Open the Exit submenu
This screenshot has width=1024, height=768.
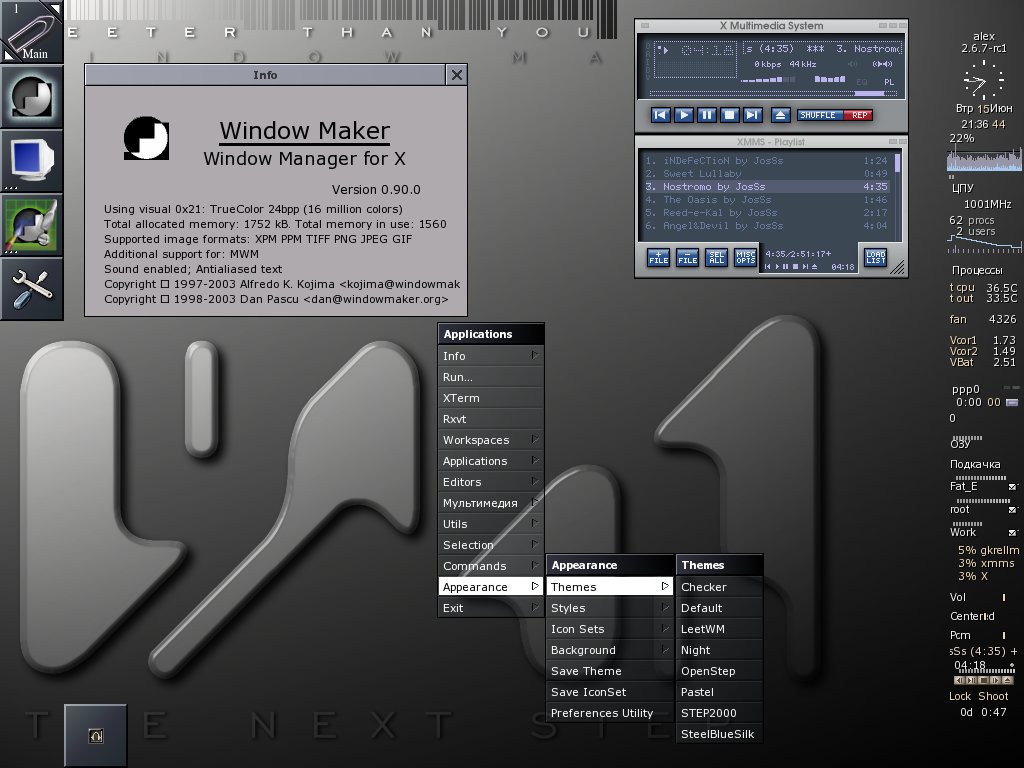(x=490, y=607)
